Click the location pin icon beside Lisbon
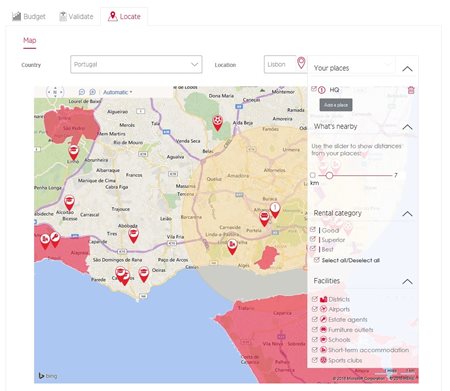 coord(301,63)
